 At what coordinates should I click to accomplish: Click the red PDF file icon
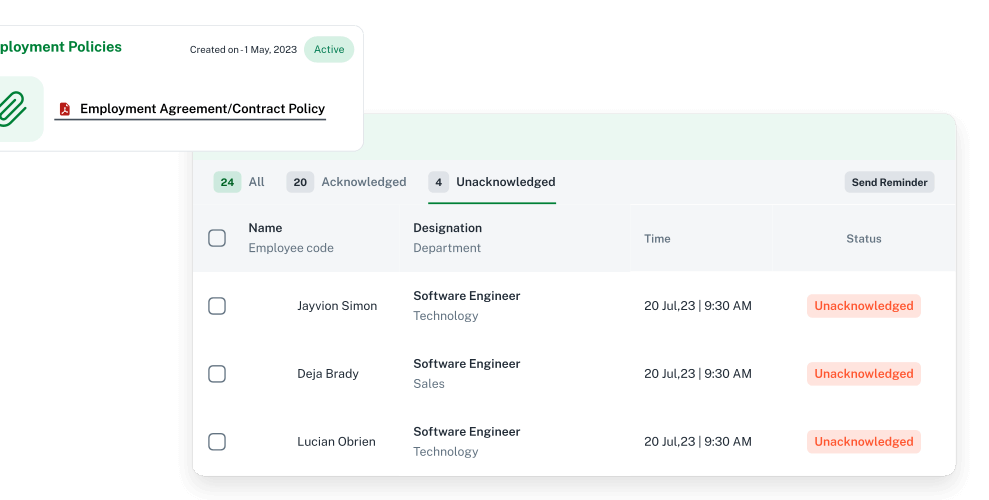[x=65, y=109]
